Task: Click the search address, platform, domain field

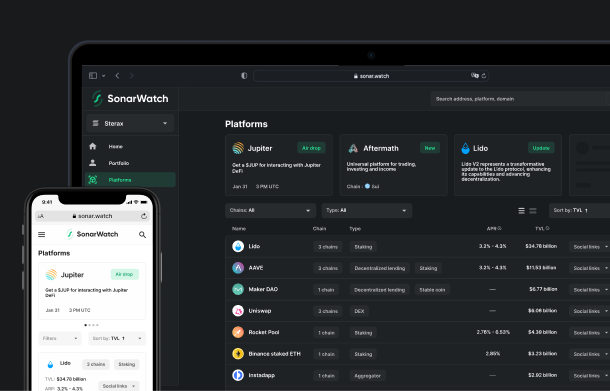Action: pyautogui.click(x=520, y=99)
